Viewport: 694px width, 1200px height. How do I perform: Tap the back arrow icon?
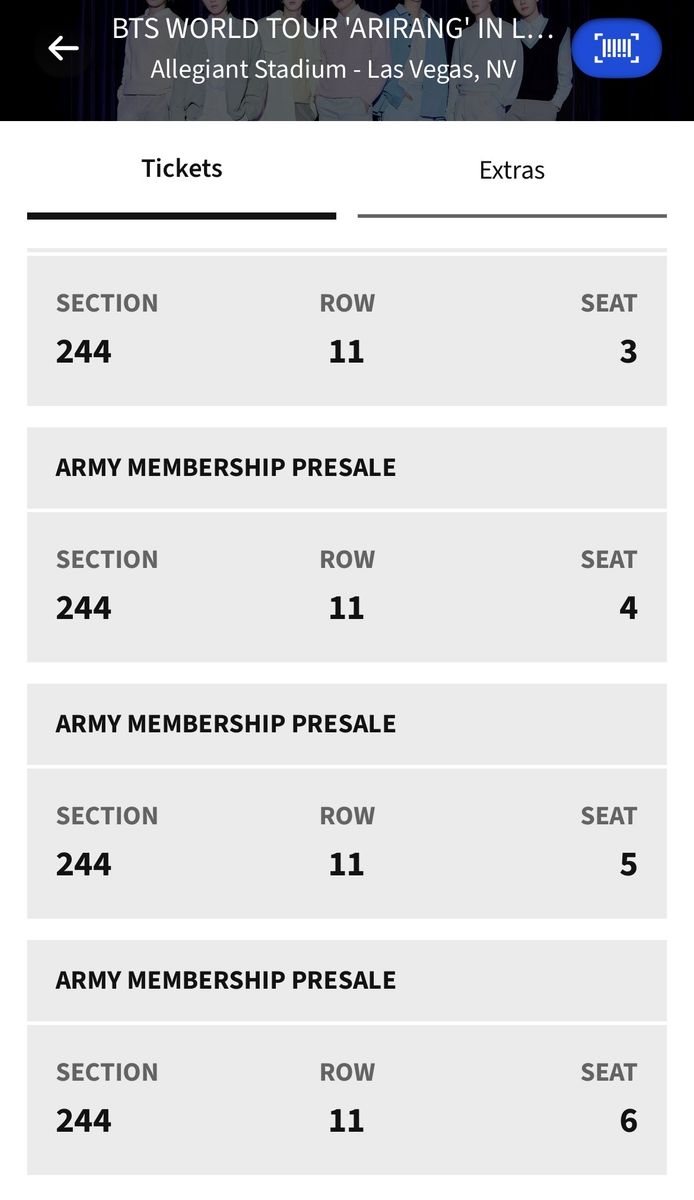(63, 48)
